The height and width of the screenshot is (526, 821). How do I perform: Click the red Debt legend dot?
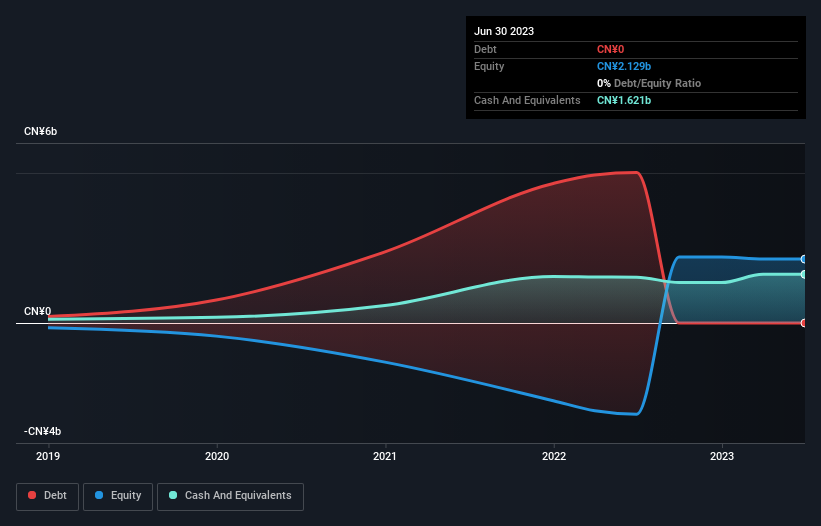point(32,495)
